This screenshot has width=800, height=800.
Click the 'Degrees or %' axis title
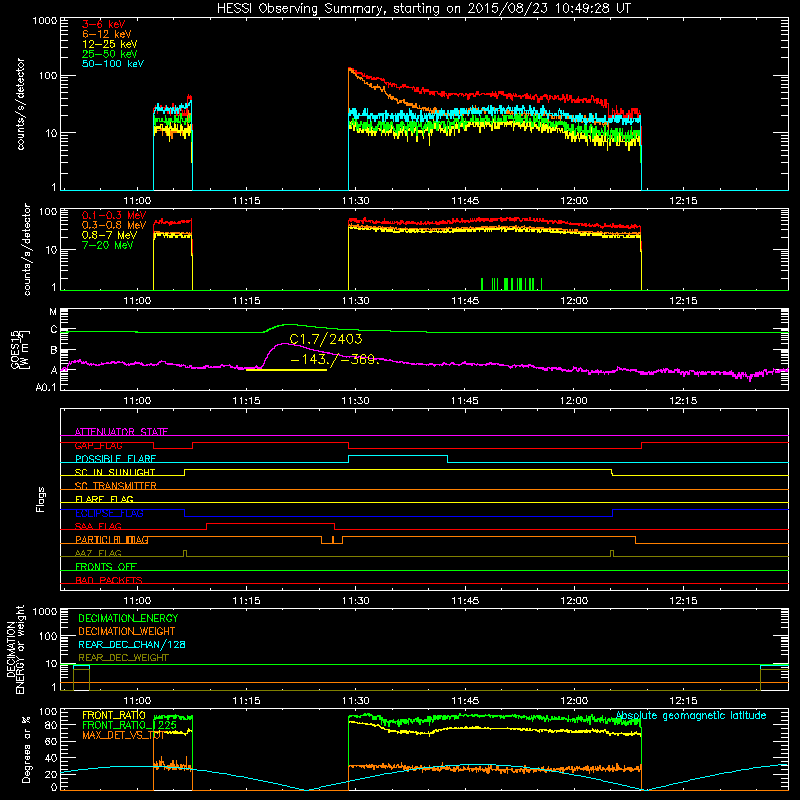pyautogui.click(x=26, y=749)
